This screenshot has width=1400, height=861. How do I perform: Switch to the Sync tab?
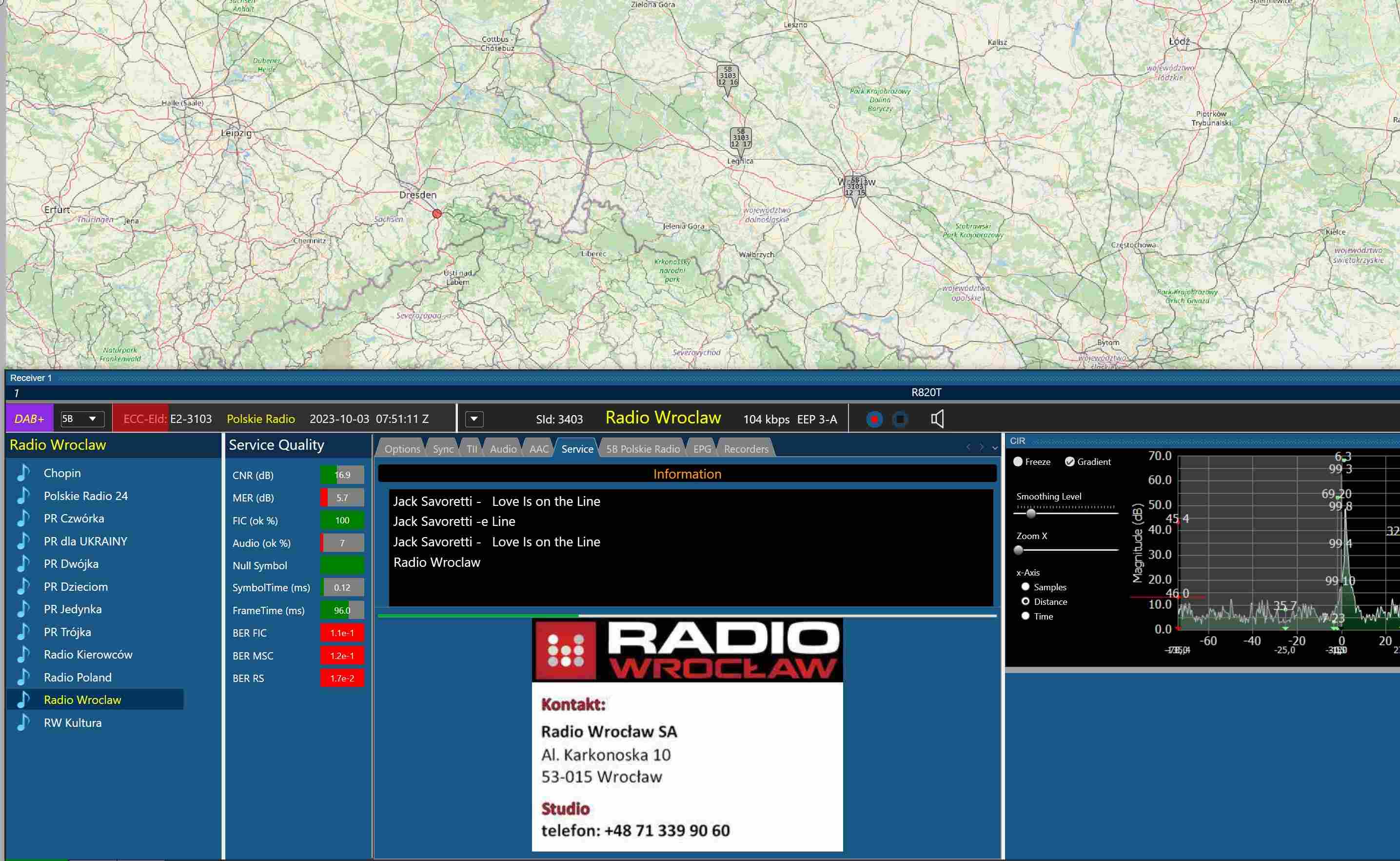pos(443,449)
